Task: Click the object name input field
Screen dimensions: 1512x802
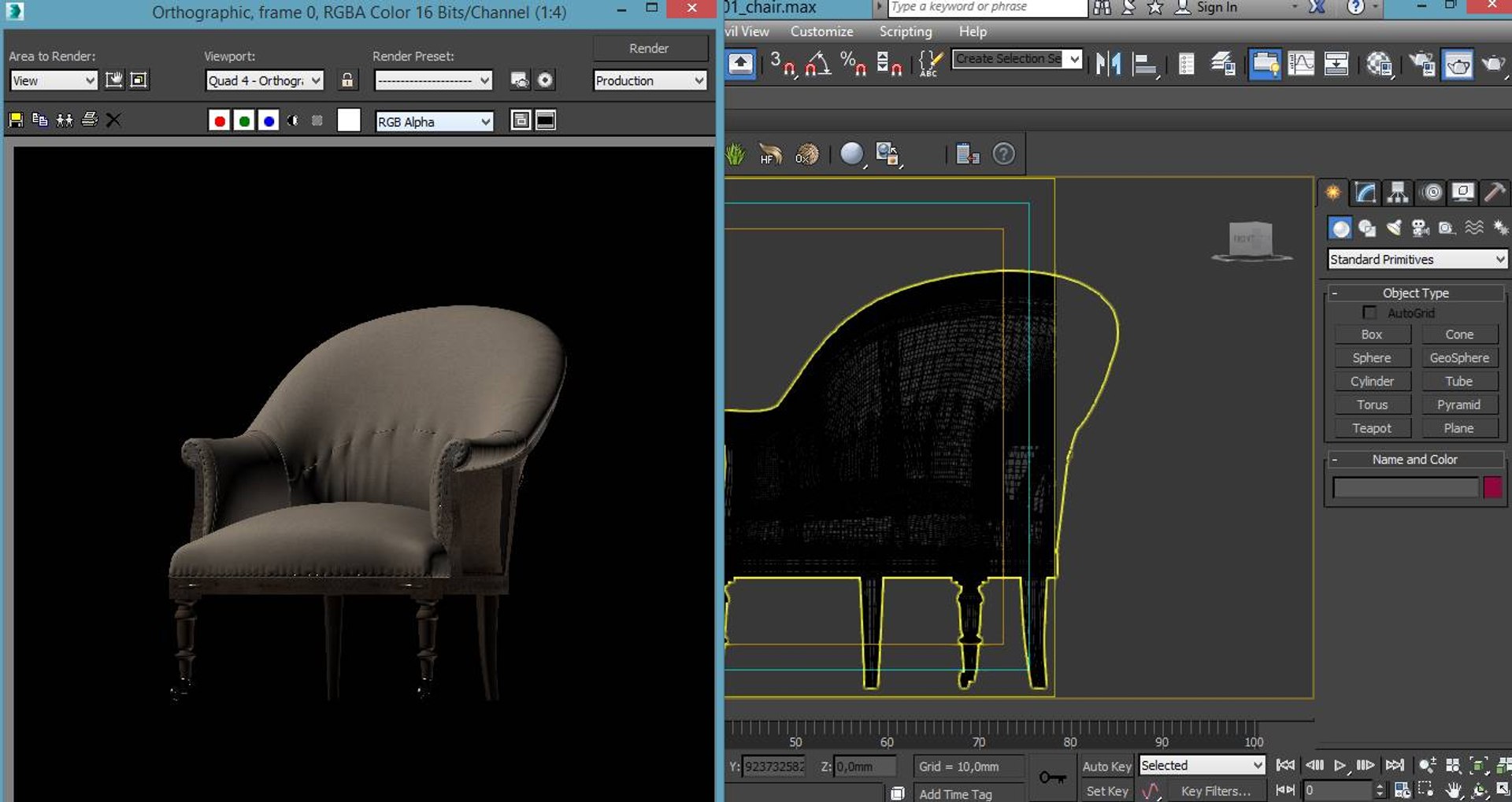Action: click(1405, 487)
